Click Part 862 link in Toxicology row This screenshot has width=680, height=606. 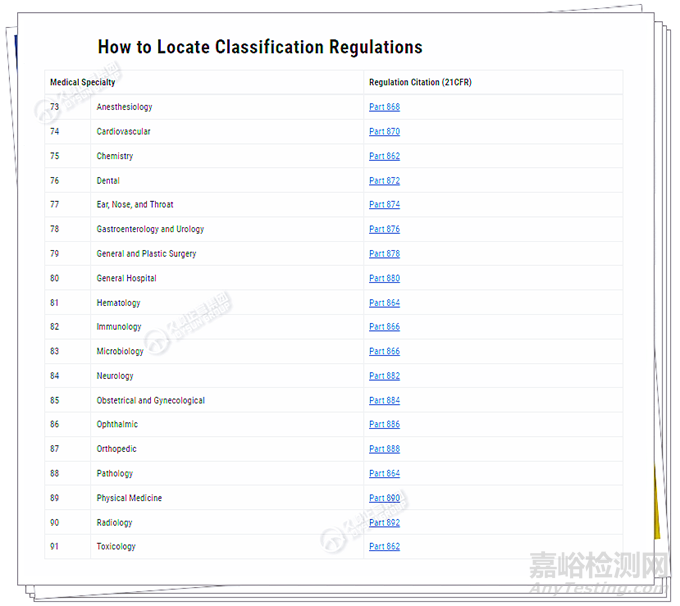coord(384,547)
